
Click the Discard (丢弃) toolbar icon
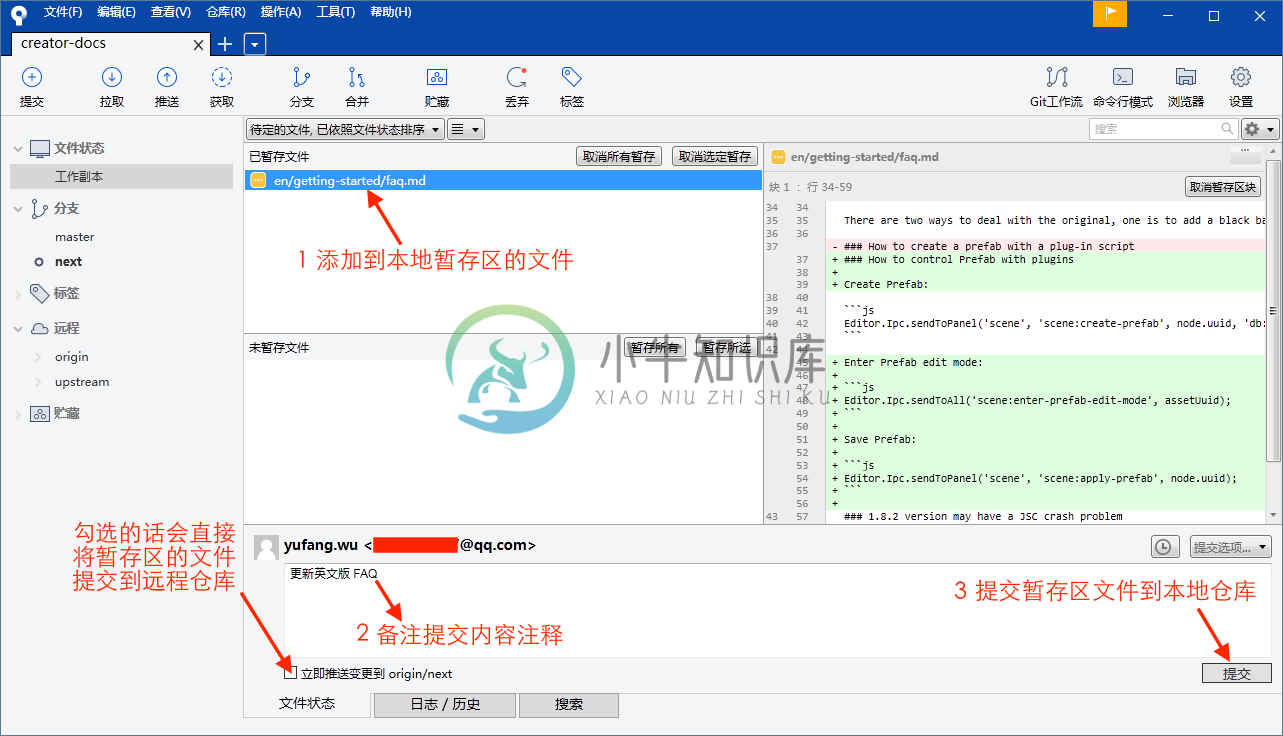(516, 78)
